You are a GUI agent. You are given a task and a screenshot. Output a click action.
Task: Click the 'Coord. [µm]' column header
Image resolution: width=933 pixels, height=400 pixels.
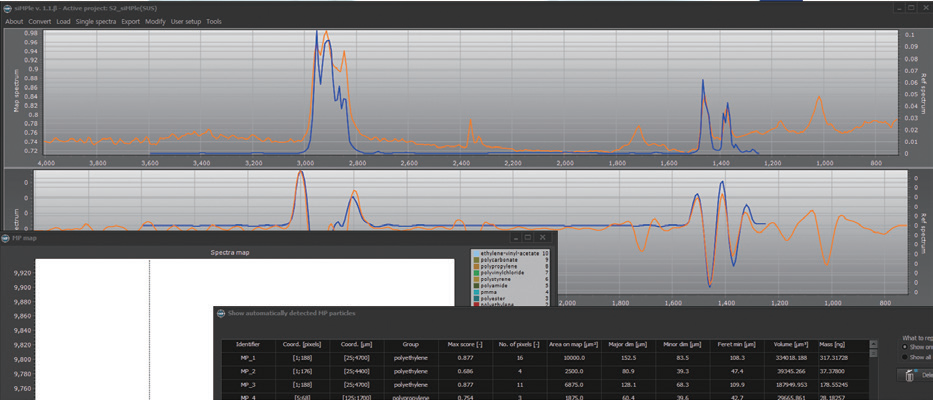[357, 345]
